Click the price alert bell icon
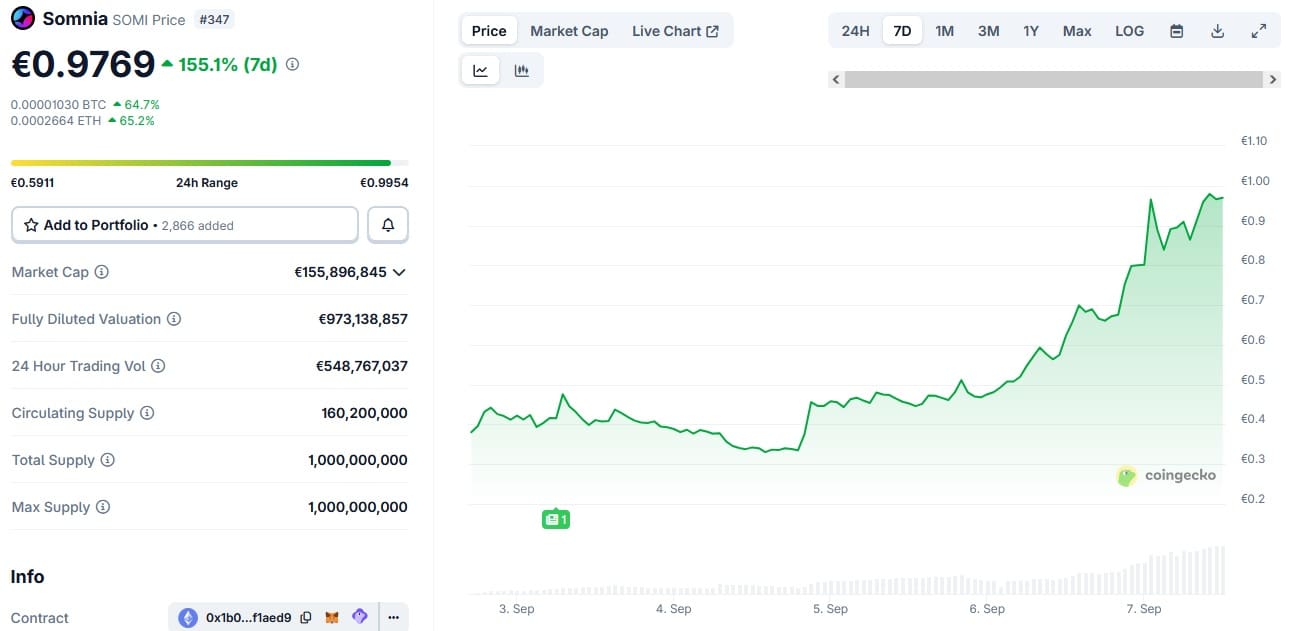This screenshot has width=1299, height=631. point(388,225)
